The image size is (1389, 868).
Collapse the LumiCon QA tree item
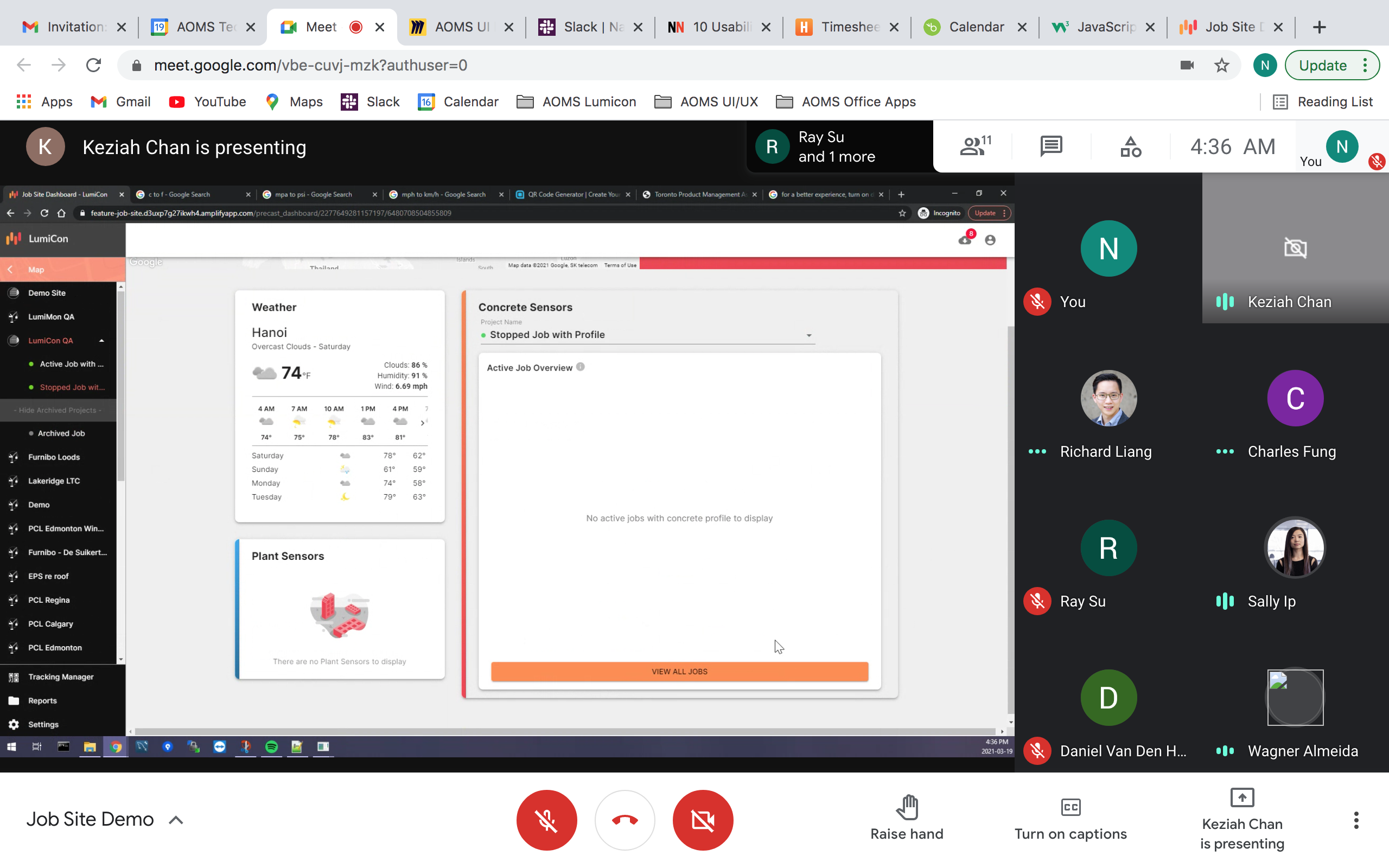(x=101, y=341)
